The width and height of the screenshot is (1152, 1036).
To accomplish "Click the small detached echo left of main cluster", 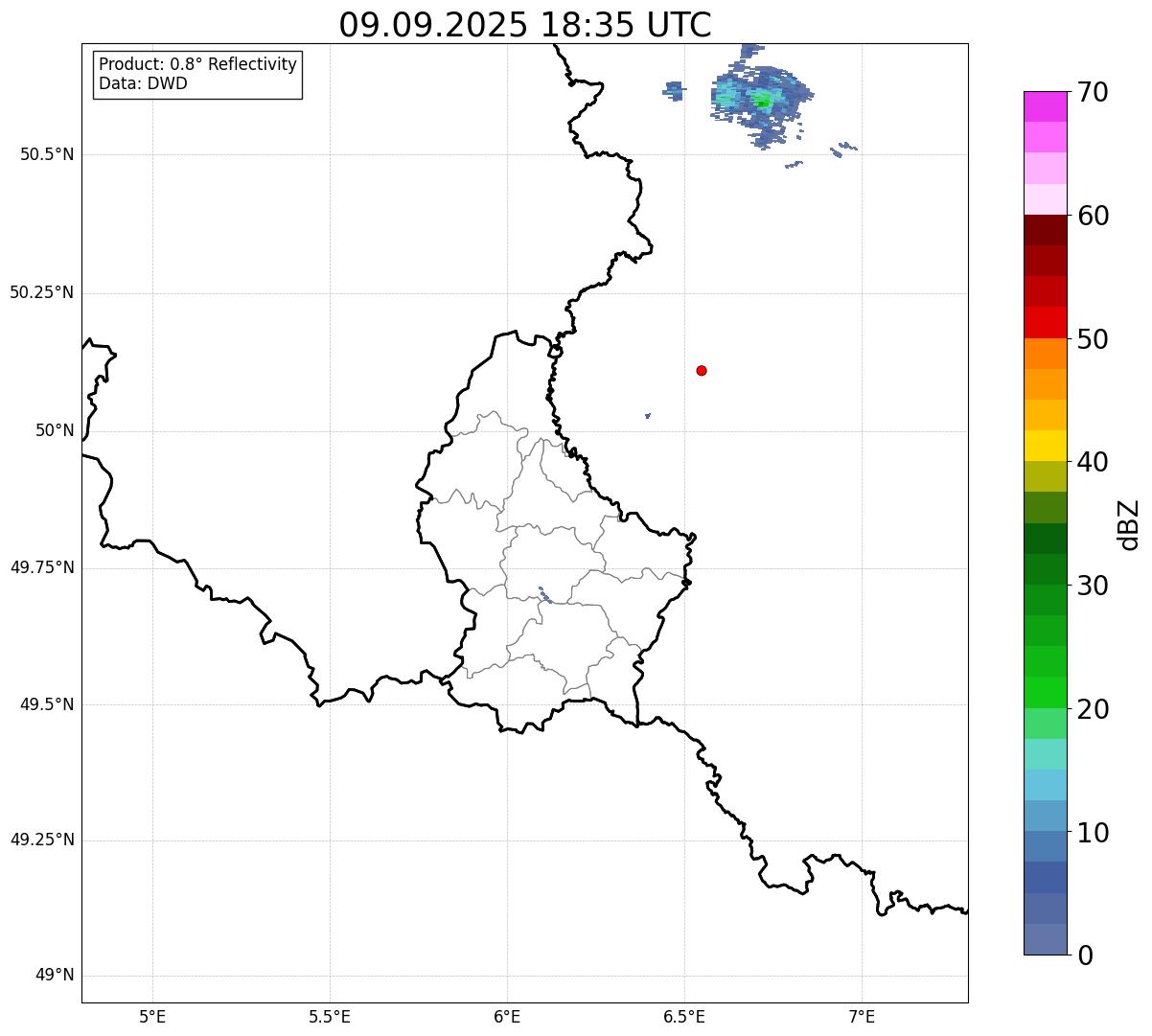I will (x=674, y=91).
